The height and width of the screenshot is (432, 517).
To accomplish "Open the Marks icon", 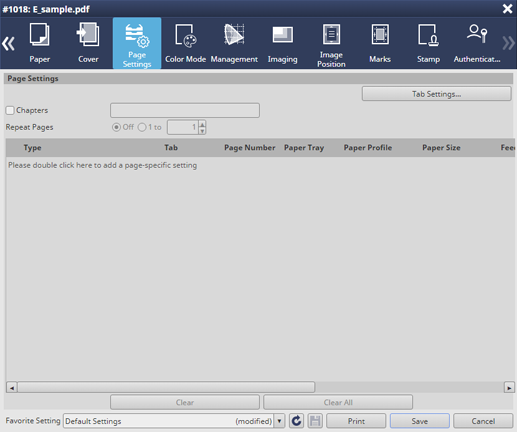I will coord(380,43).
